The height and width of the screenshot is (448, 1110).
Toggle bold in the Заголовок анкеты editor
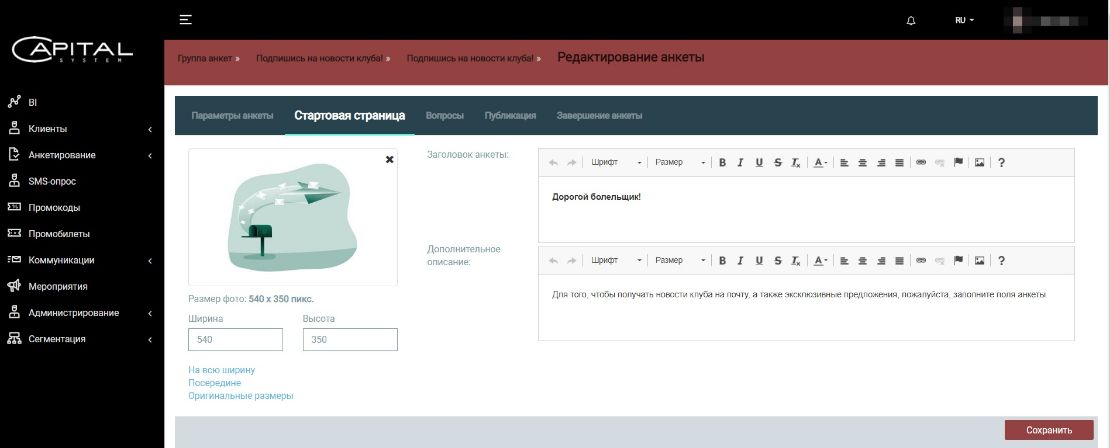pos(723,162)
